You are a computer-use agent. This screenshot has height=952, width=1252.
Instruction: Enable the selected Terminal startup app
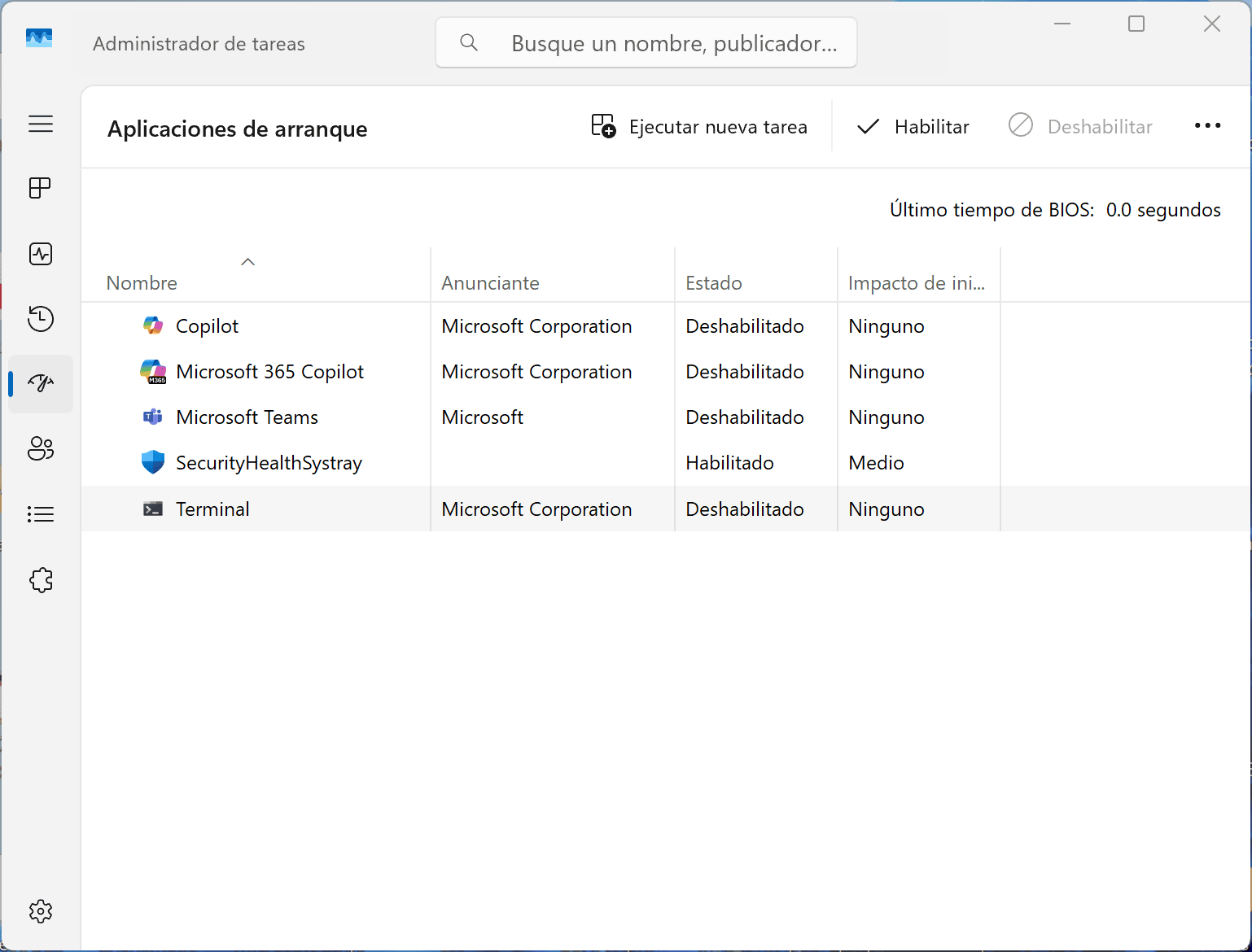point(913,126)
